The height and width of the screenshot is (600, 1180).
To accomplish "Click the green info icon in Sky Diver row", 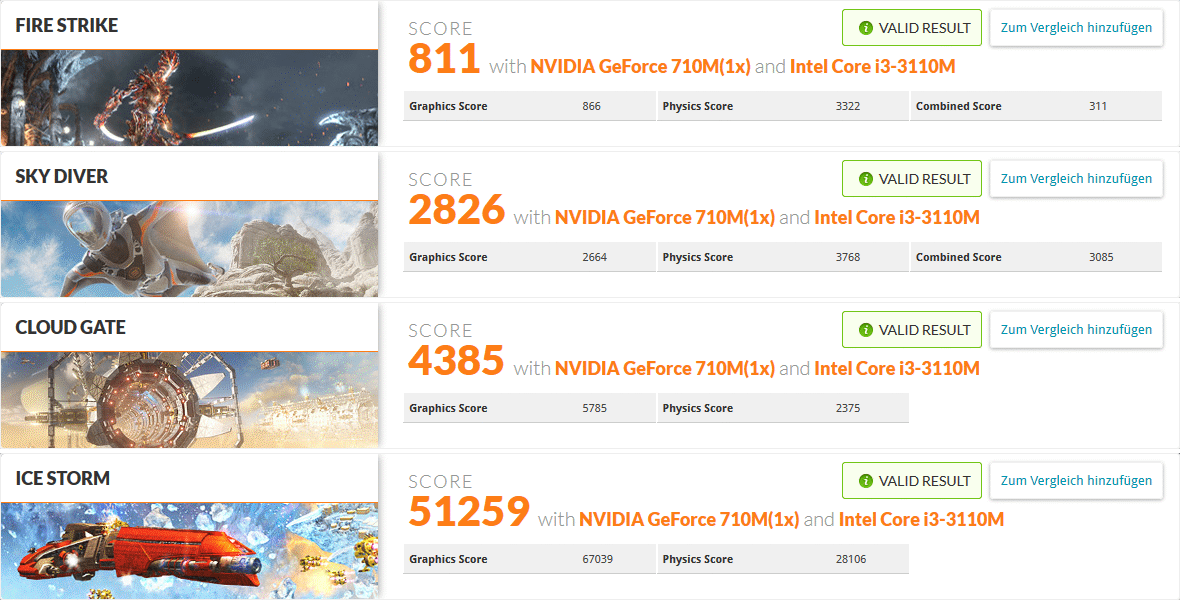I will 866,179.
